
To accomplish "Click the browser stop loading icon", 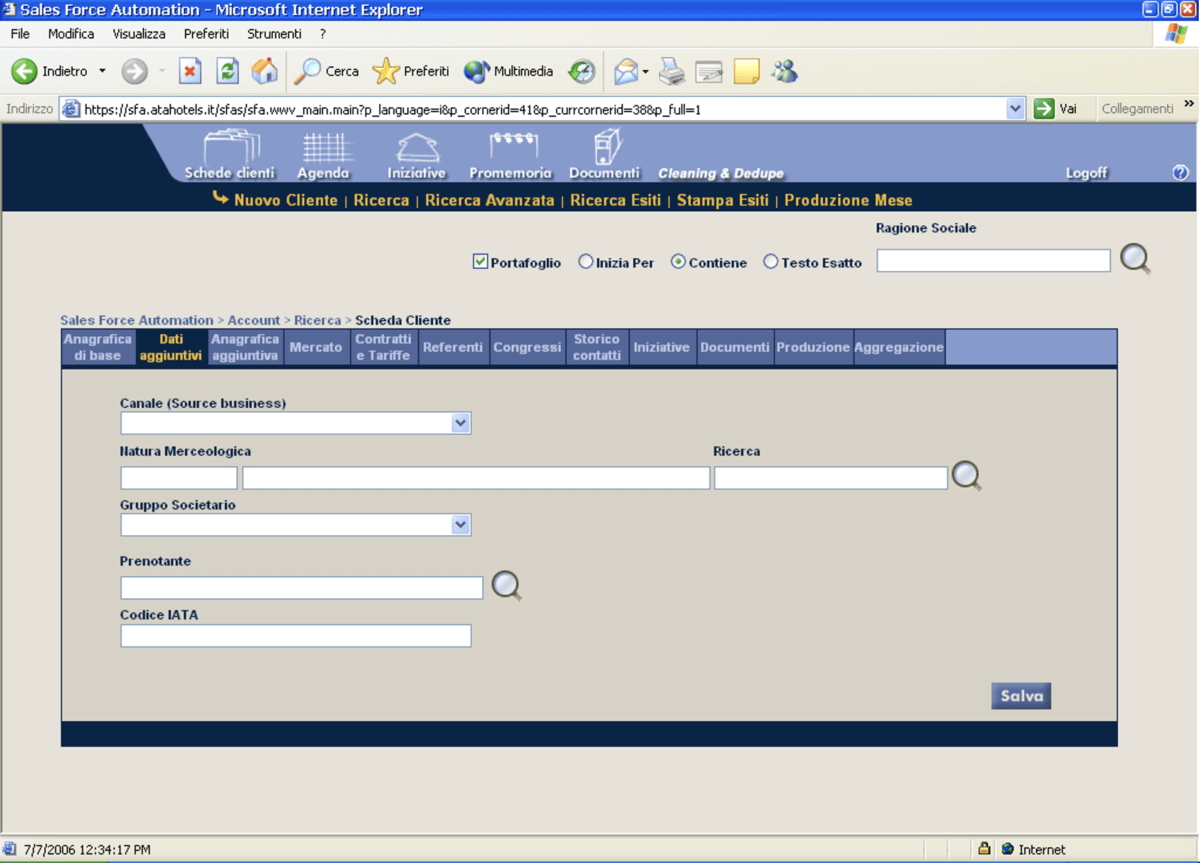I will pos(190,71).
